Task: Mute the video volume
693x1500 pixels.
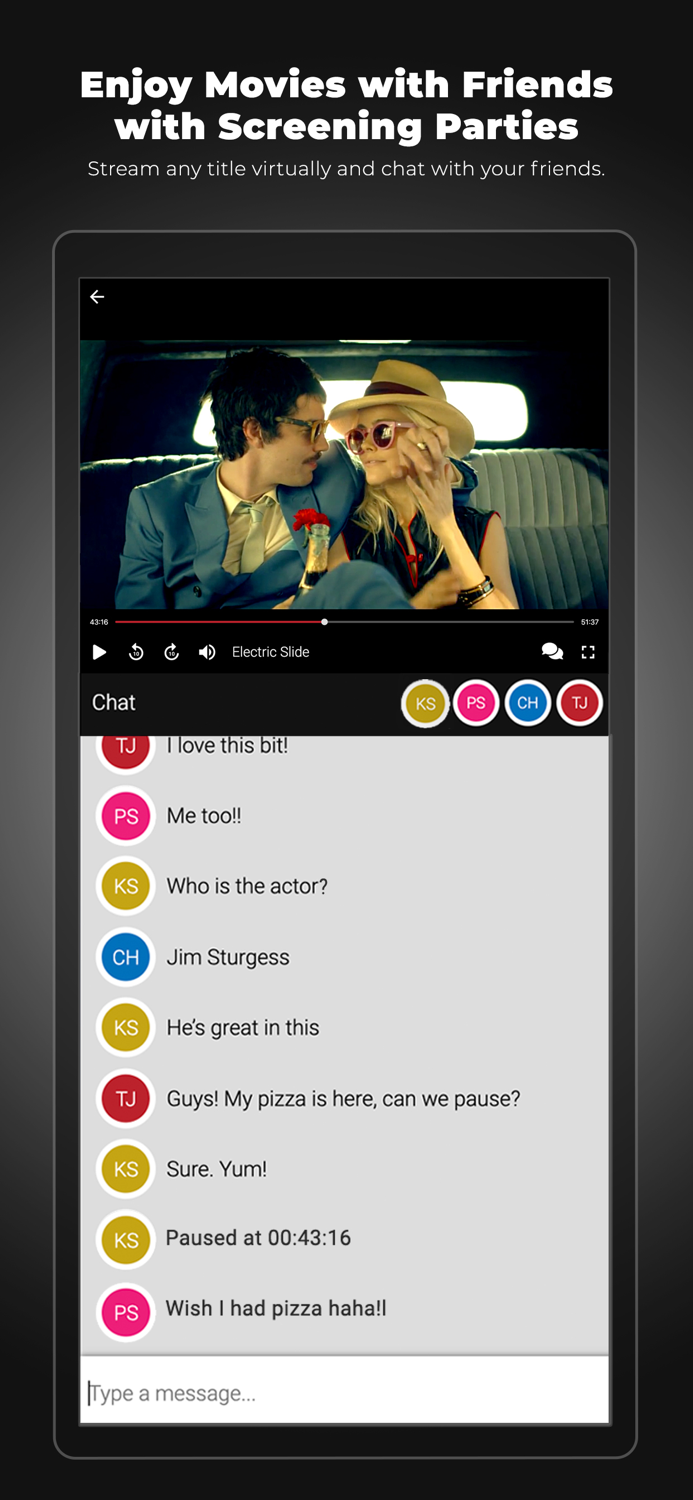Action: pos(207,652)
